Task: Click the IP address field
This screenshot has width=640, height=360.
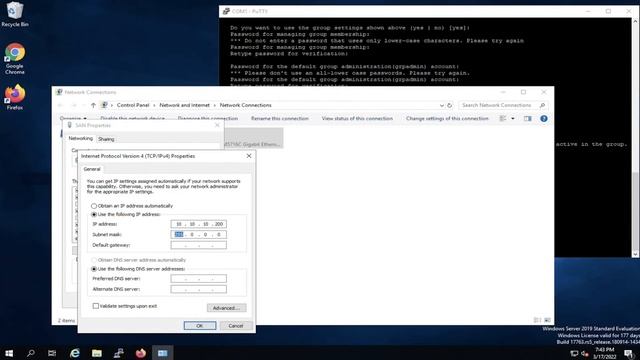Action: (x=198, y=224)
